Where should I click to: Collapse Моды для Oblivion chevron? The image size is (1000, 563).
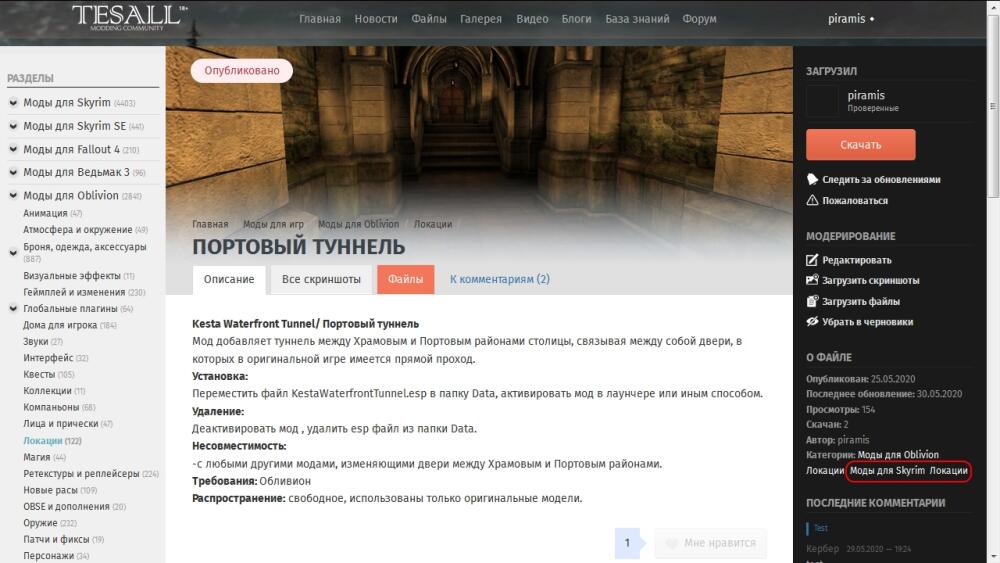13,194
